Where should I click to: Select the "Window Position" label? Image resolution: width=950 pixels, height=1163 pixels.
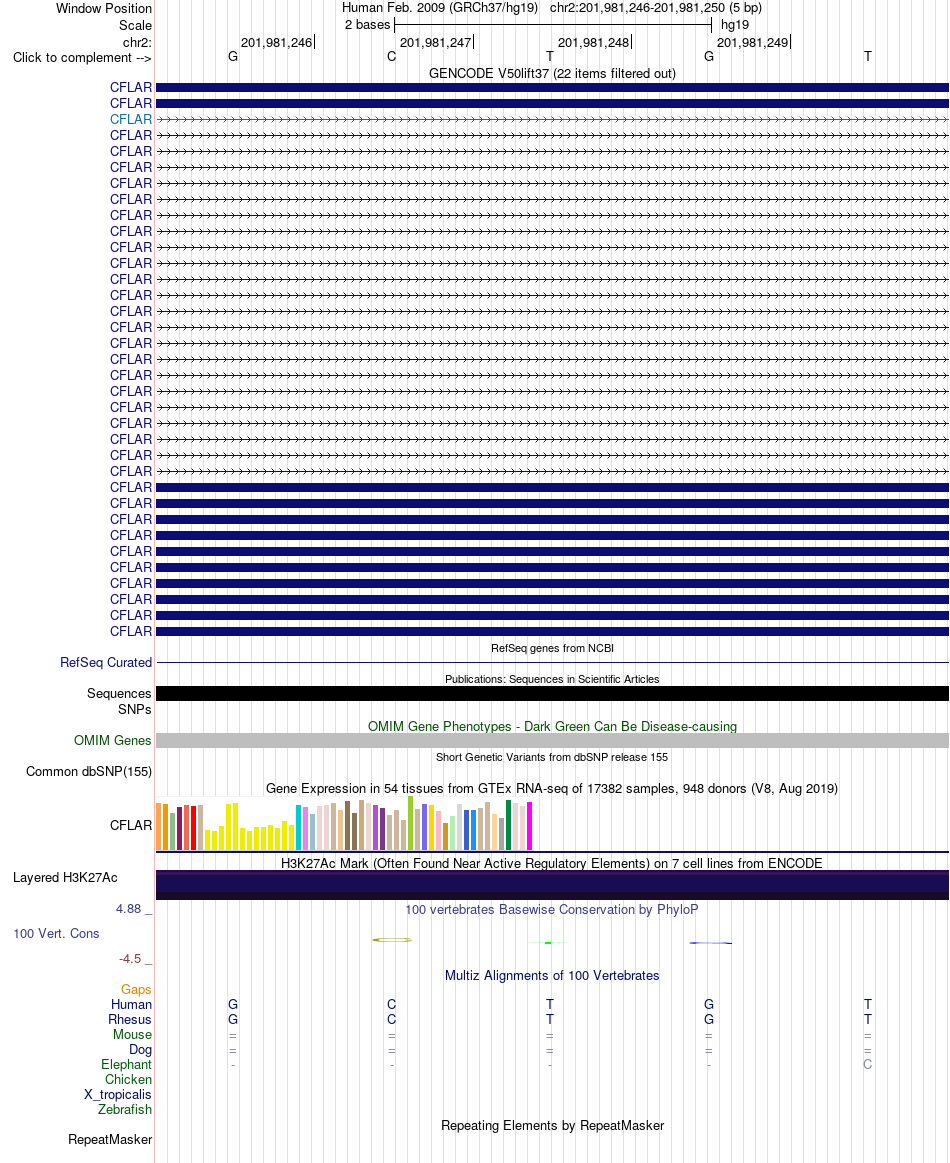[x=104, y=9]
